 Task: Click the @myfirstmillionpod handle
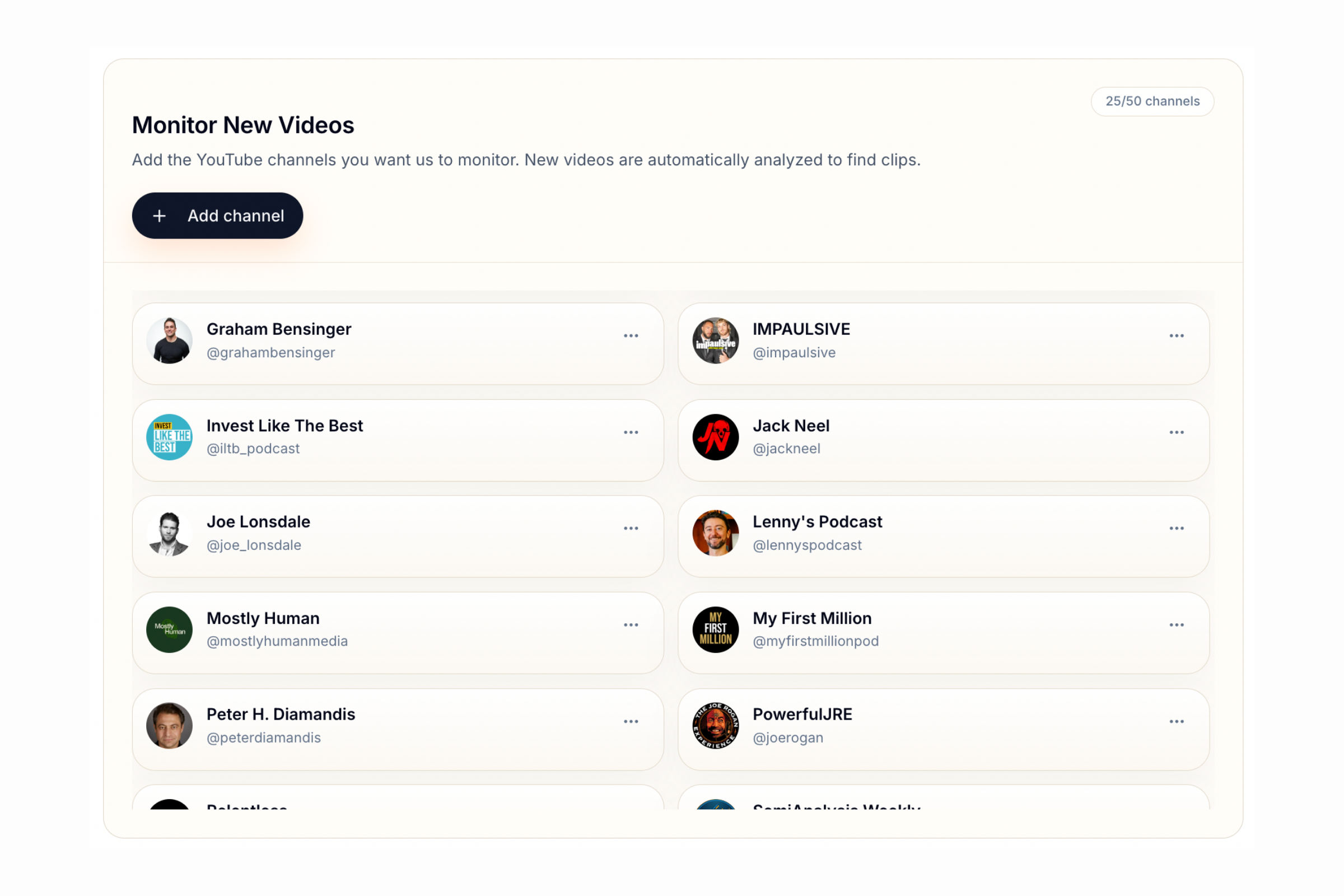point(815,641)
